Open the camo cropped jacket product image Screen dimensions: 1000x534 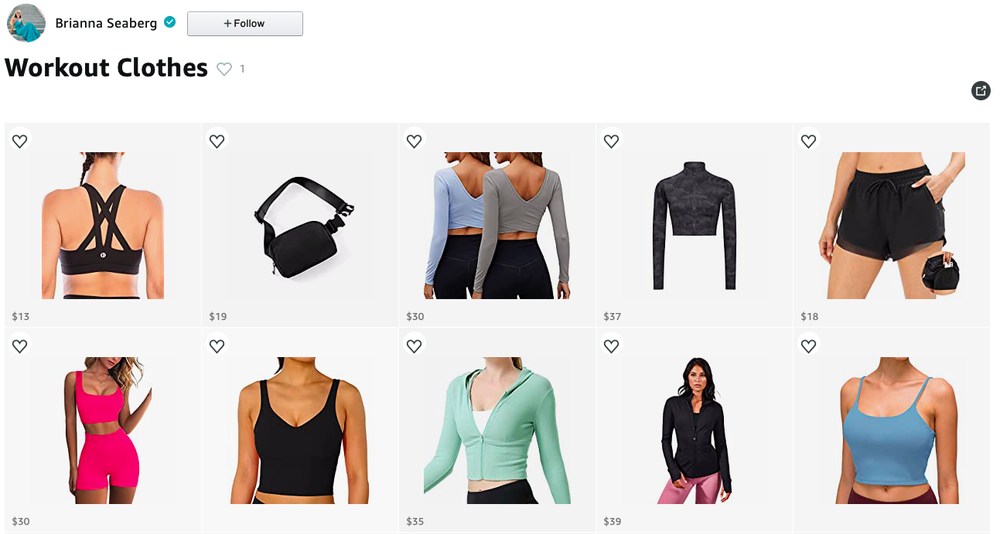pos(694,225)
